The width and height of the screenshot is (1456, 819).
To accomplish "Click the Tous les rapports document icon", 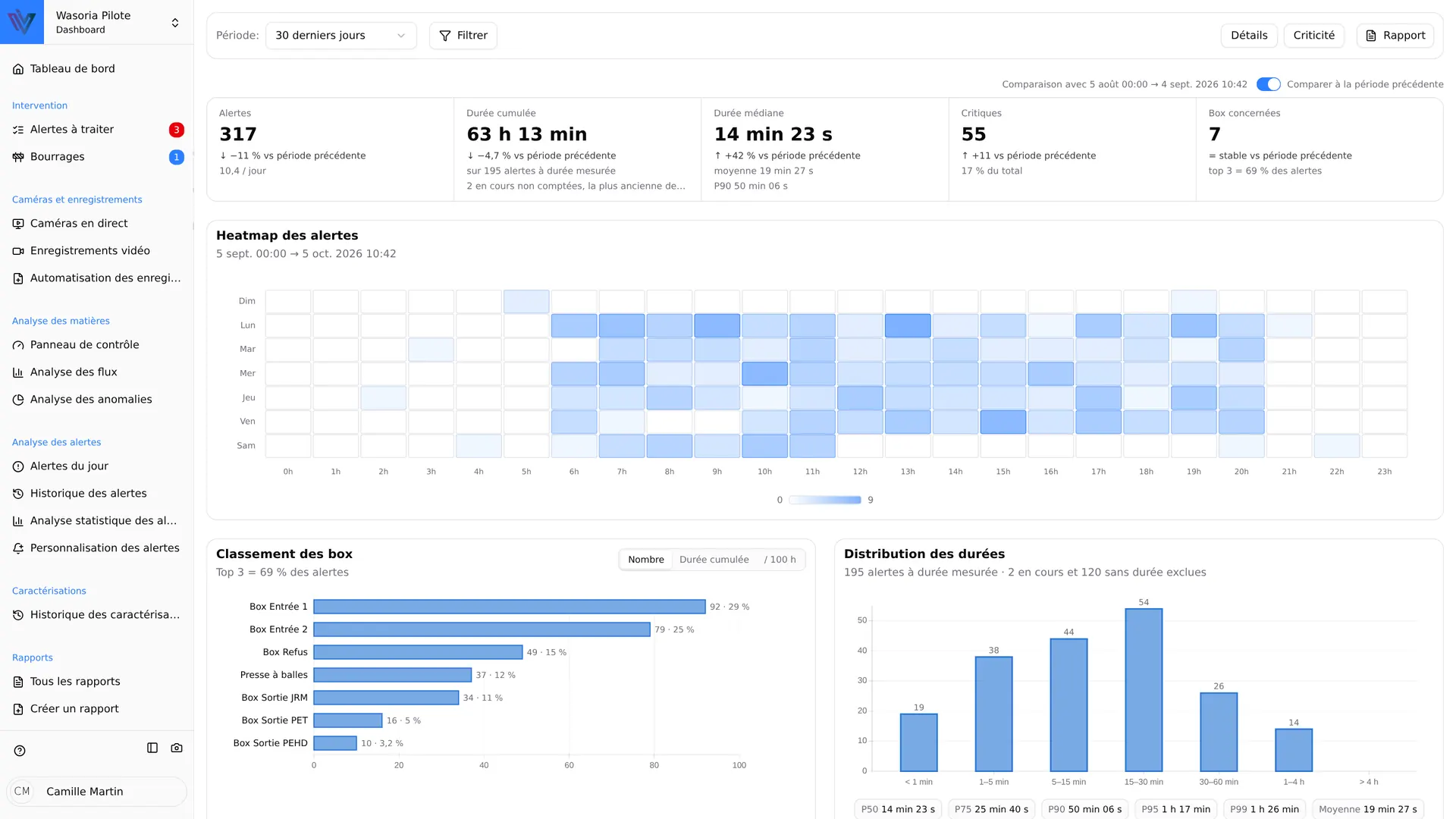I will [18, 682].
